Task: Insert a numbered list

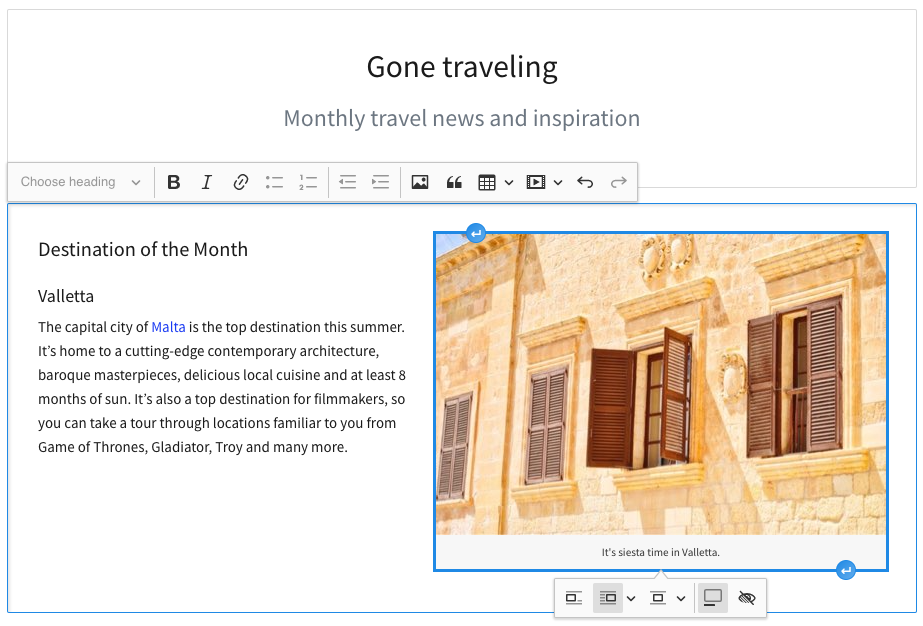Action: (308, 182)
